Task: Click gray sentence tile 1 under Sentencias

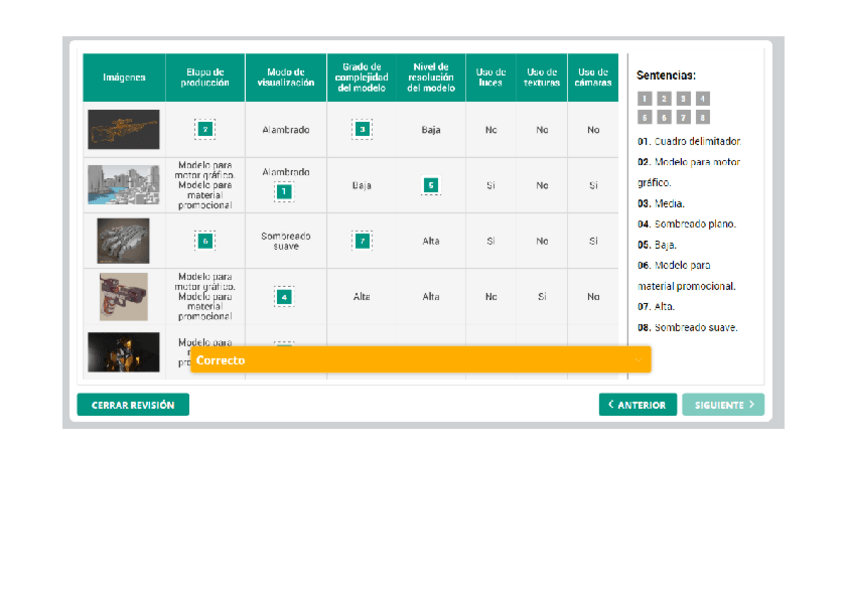Action: point(644,98)
